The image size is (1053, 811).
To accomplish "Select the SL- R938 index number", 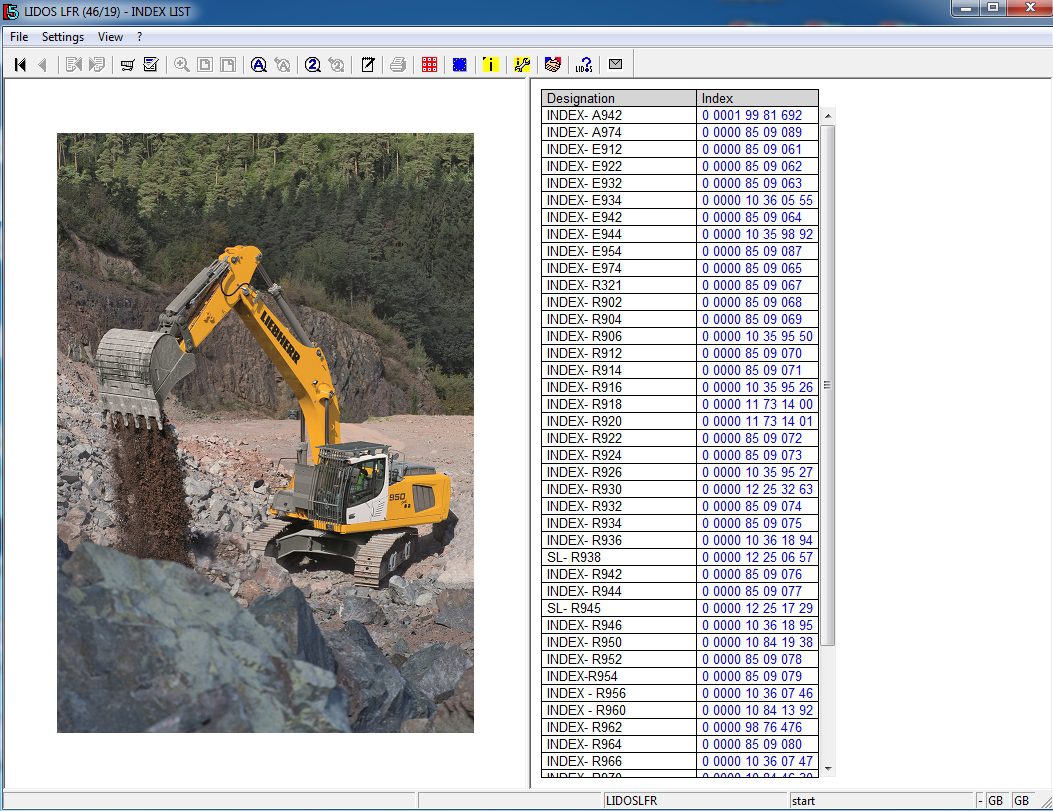I will coord(757,557).
